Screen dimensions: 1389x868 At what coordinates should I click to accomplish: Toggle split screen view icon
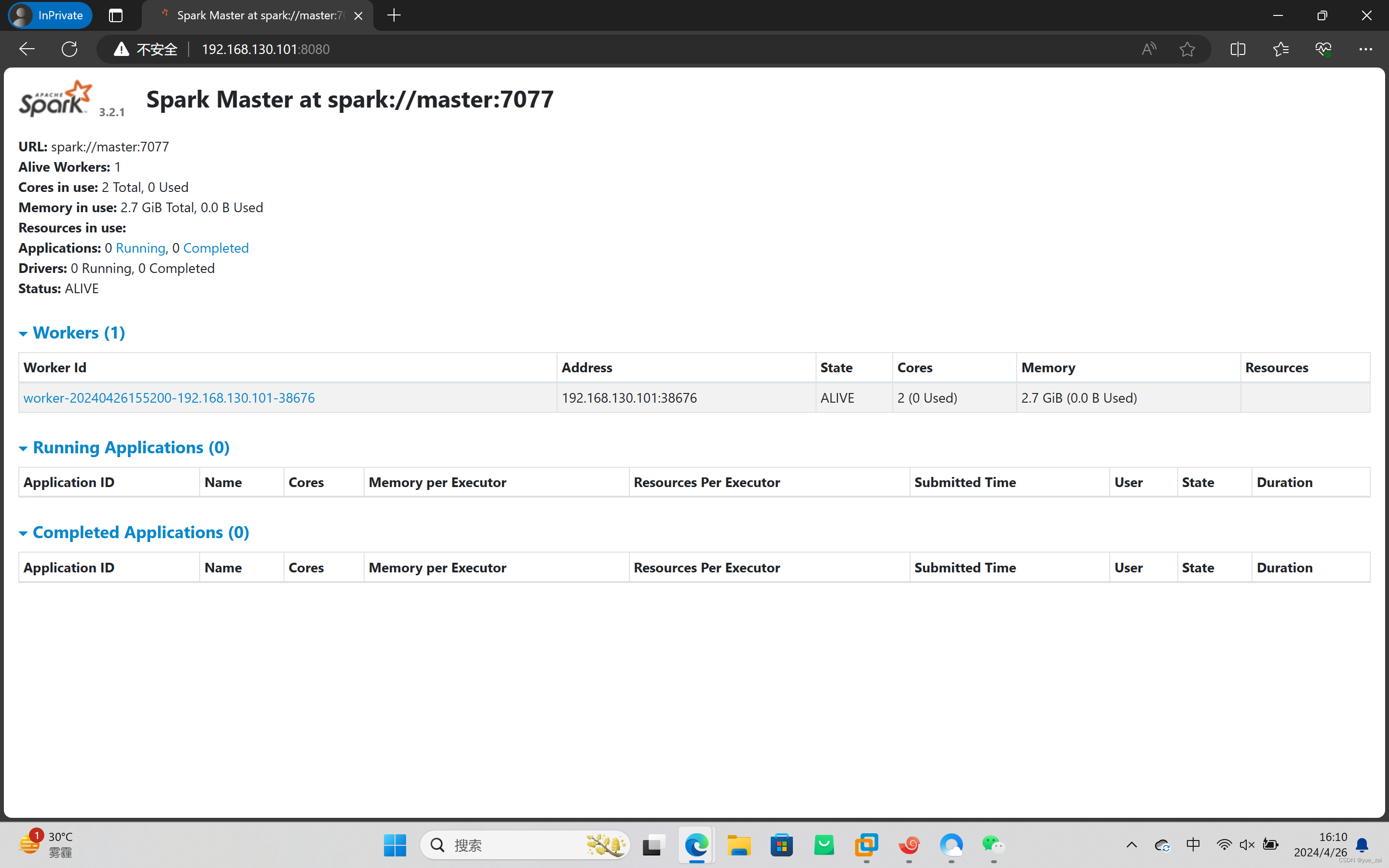[x=1238, y=49]
